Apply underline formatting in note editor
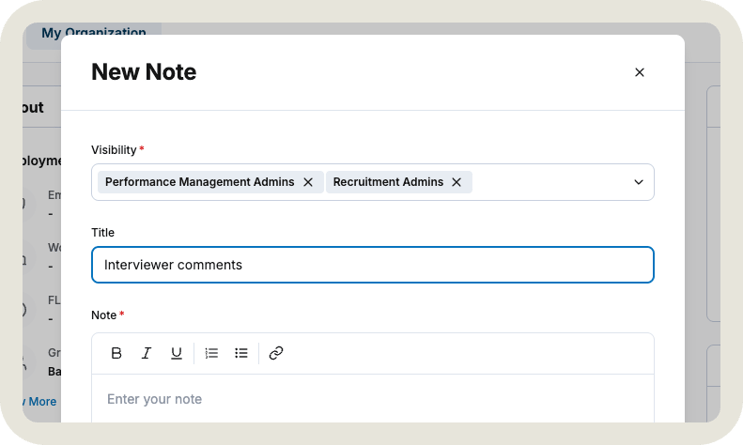Viewport: 743px width, 445px height. point(176,353)
